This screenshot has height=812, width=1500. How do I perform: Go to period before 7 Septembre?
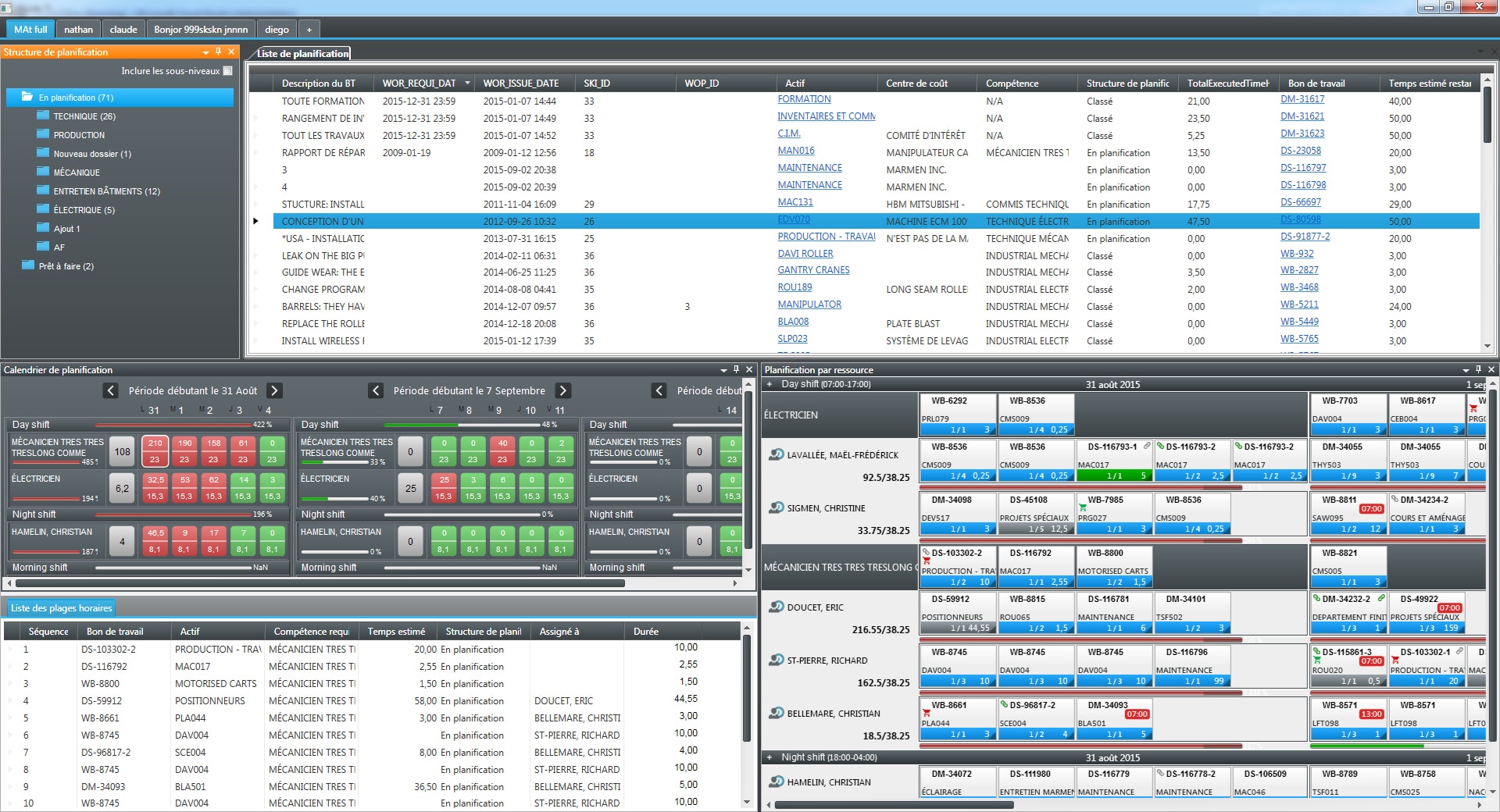pos(376,390)
